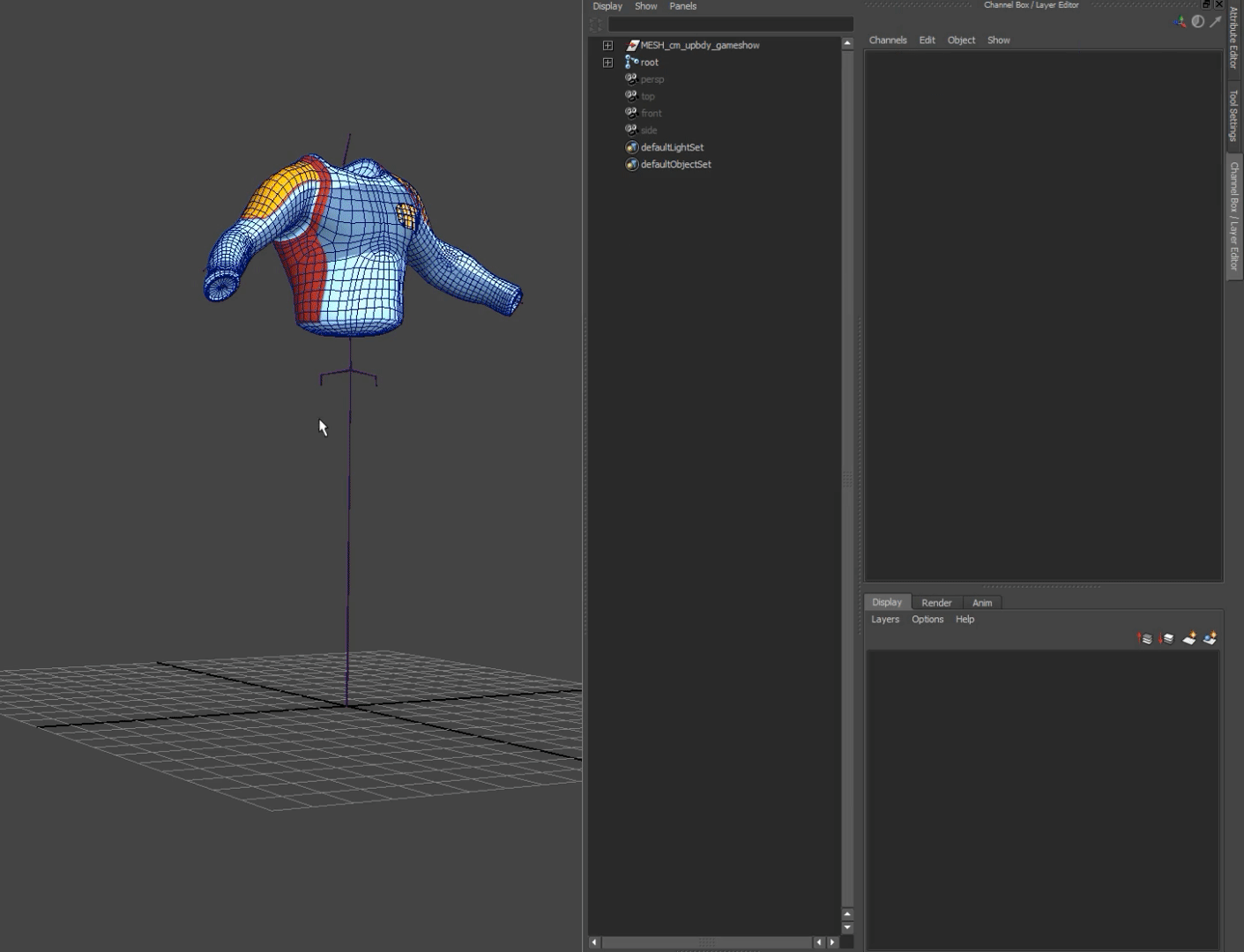
Task: Expand the root joint hierarchy
Action: (x=607, y=63)
